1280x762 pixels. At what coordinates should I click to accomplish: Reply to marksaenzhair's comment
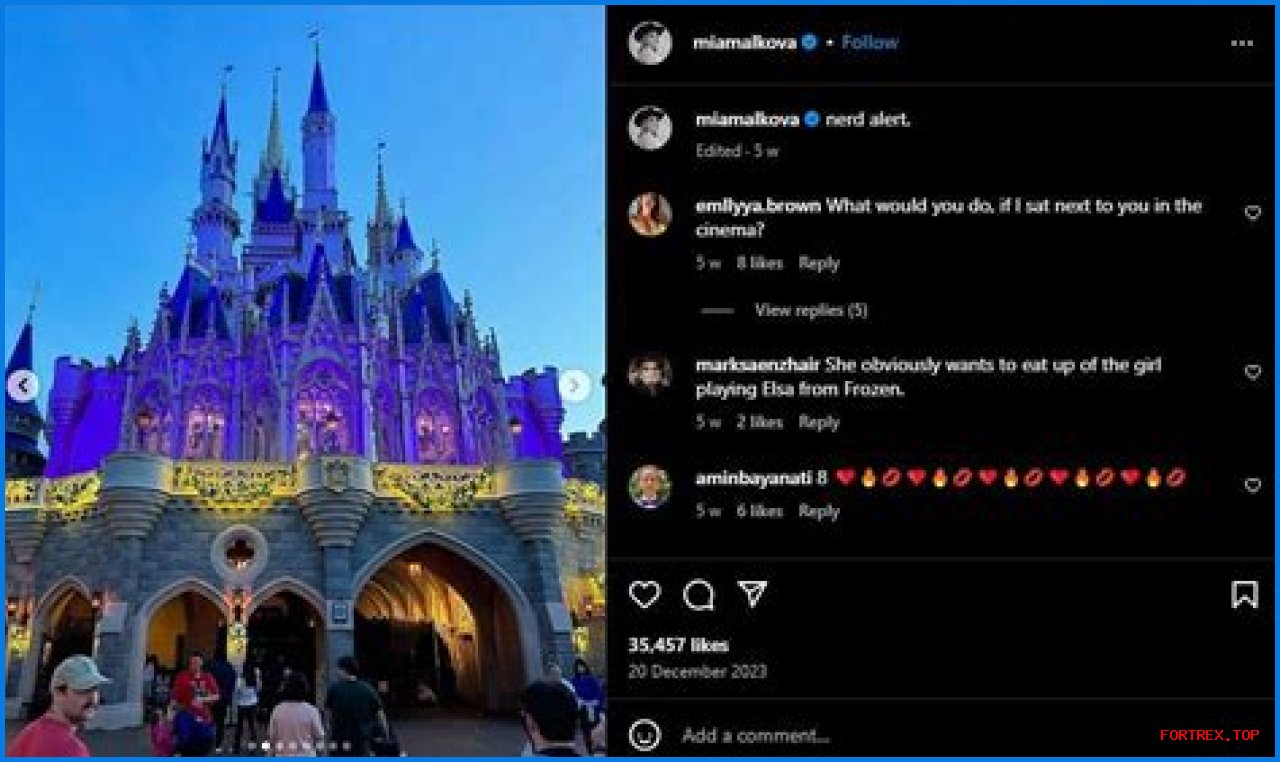tap(818, 422)
